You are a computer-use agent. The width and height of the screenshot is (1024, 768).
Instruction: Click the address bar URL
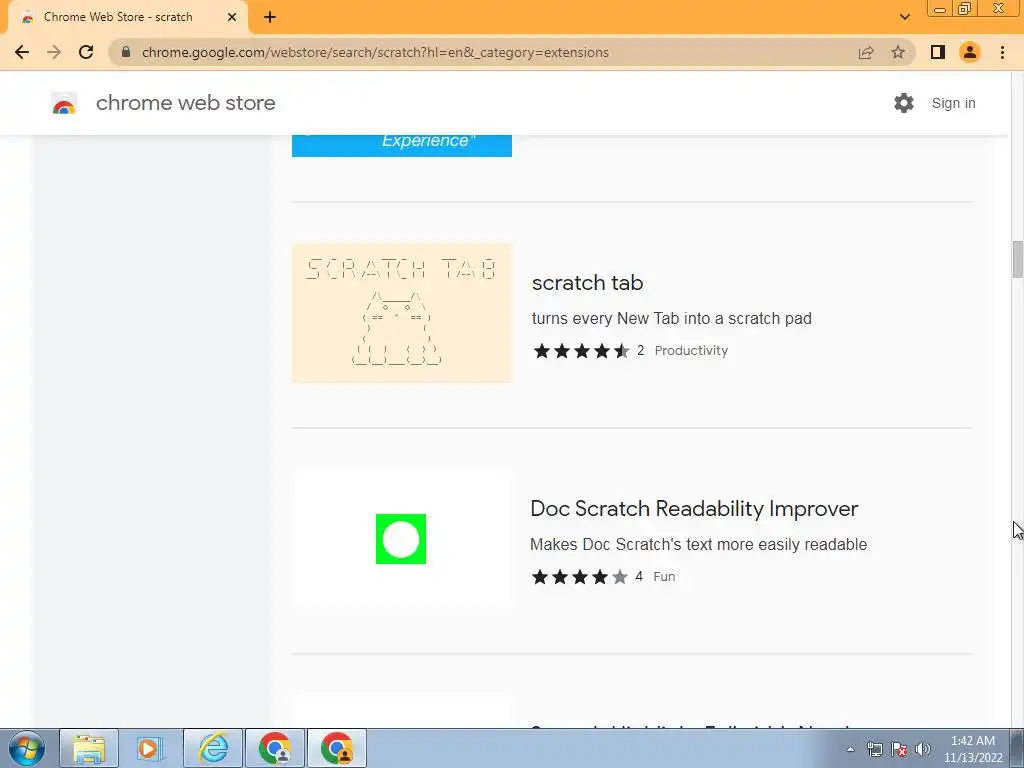[375, 52]
